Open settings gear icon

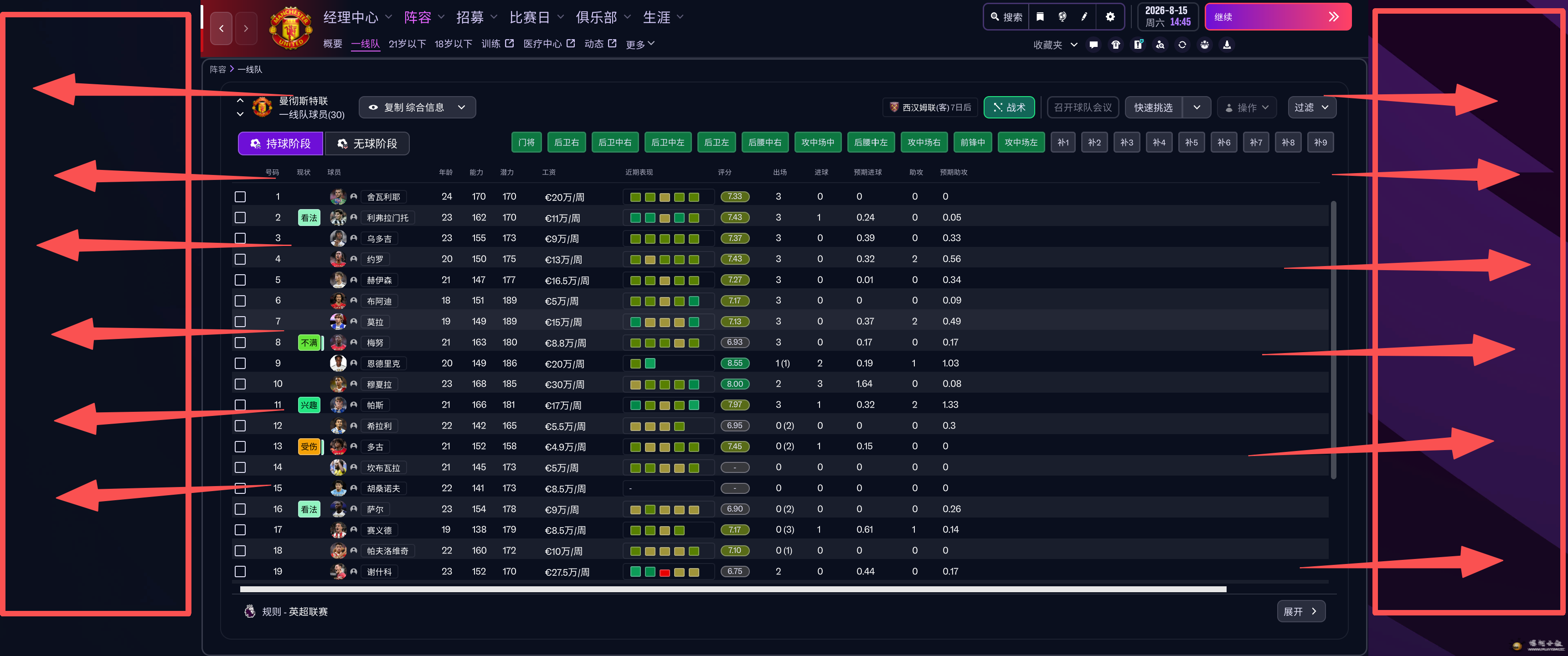click(x=1109, y=17)
